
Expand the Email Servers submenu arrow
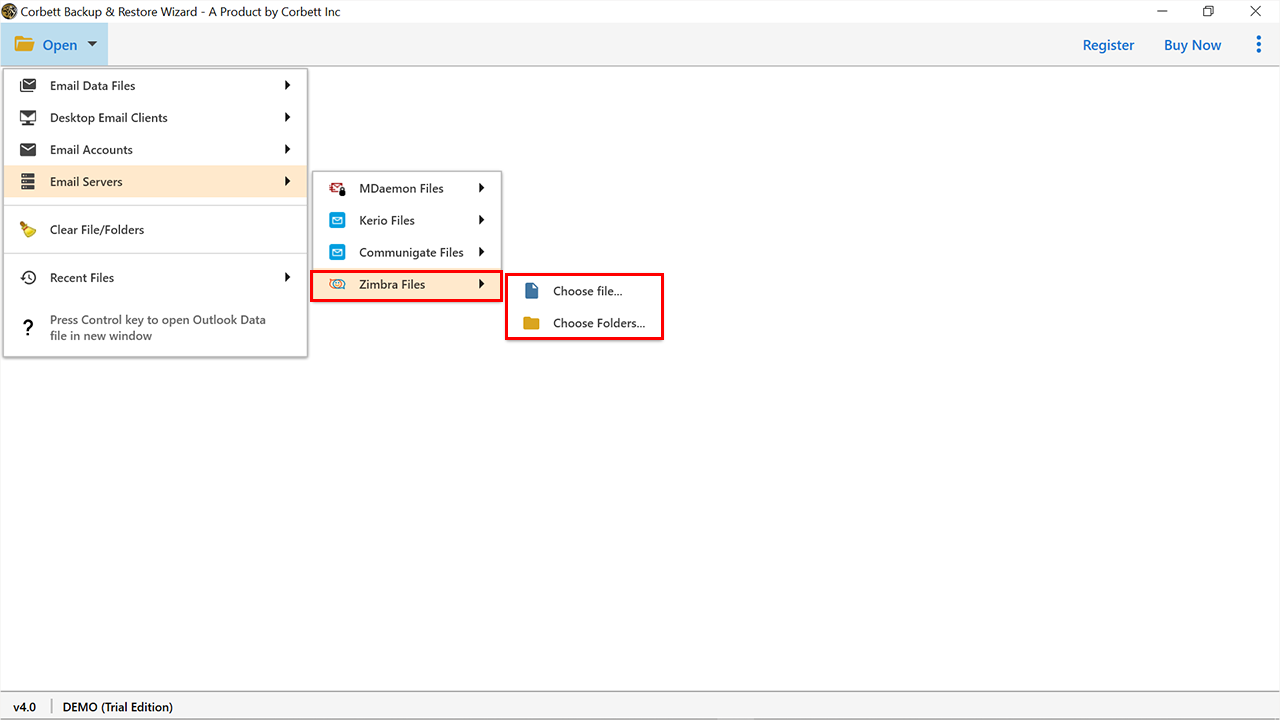[x=287, y=181]
